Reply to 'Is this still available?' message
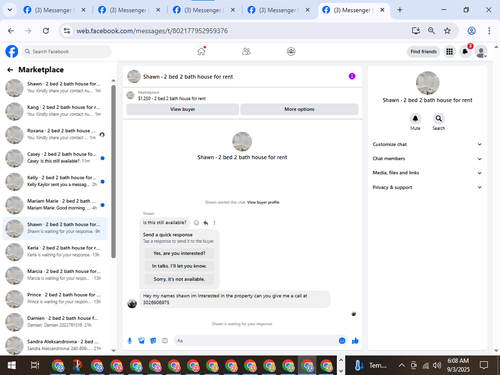 pyautogui.click(x=206, y=223)
